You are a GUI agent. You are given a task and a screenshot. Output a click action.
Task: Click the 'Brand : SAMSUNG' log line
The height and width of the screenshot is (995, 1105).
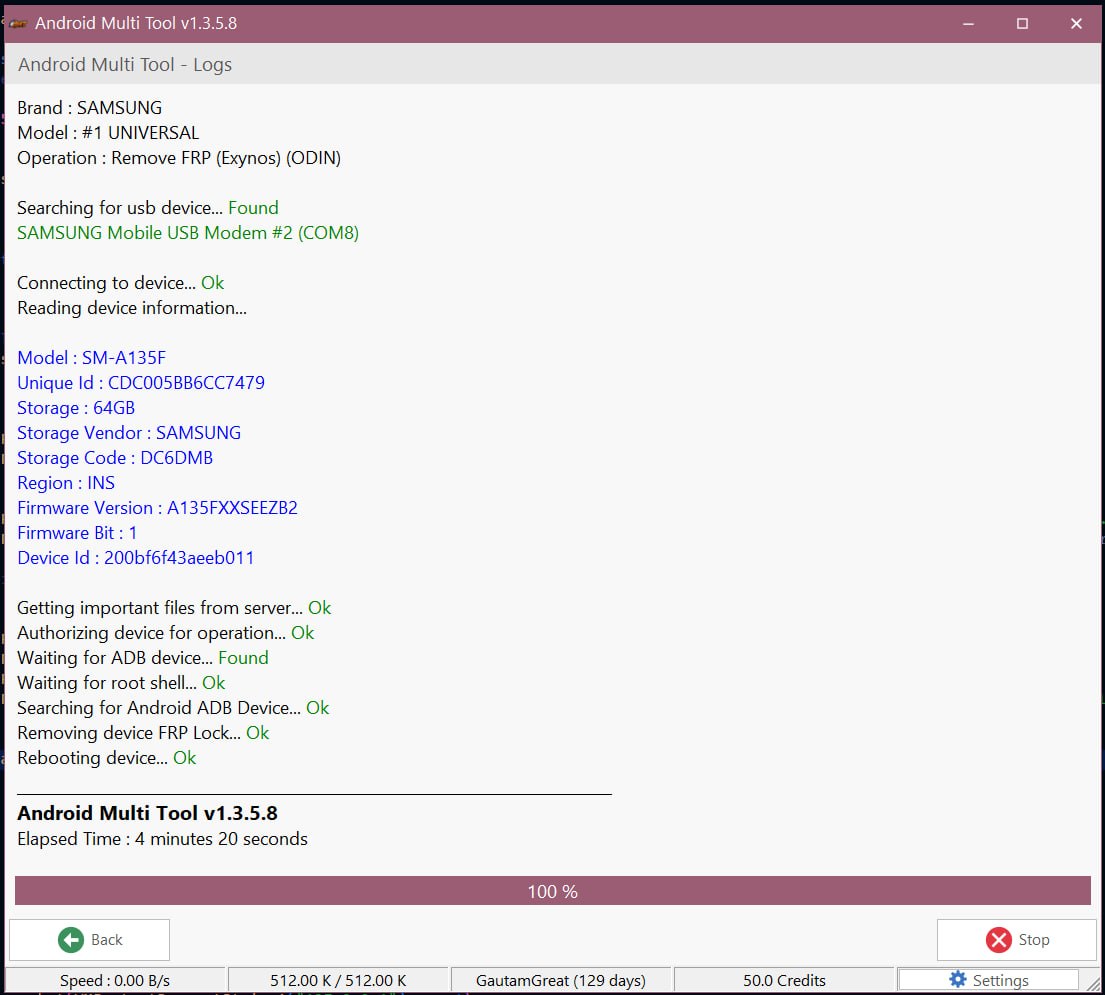click(x=89, y=108)
